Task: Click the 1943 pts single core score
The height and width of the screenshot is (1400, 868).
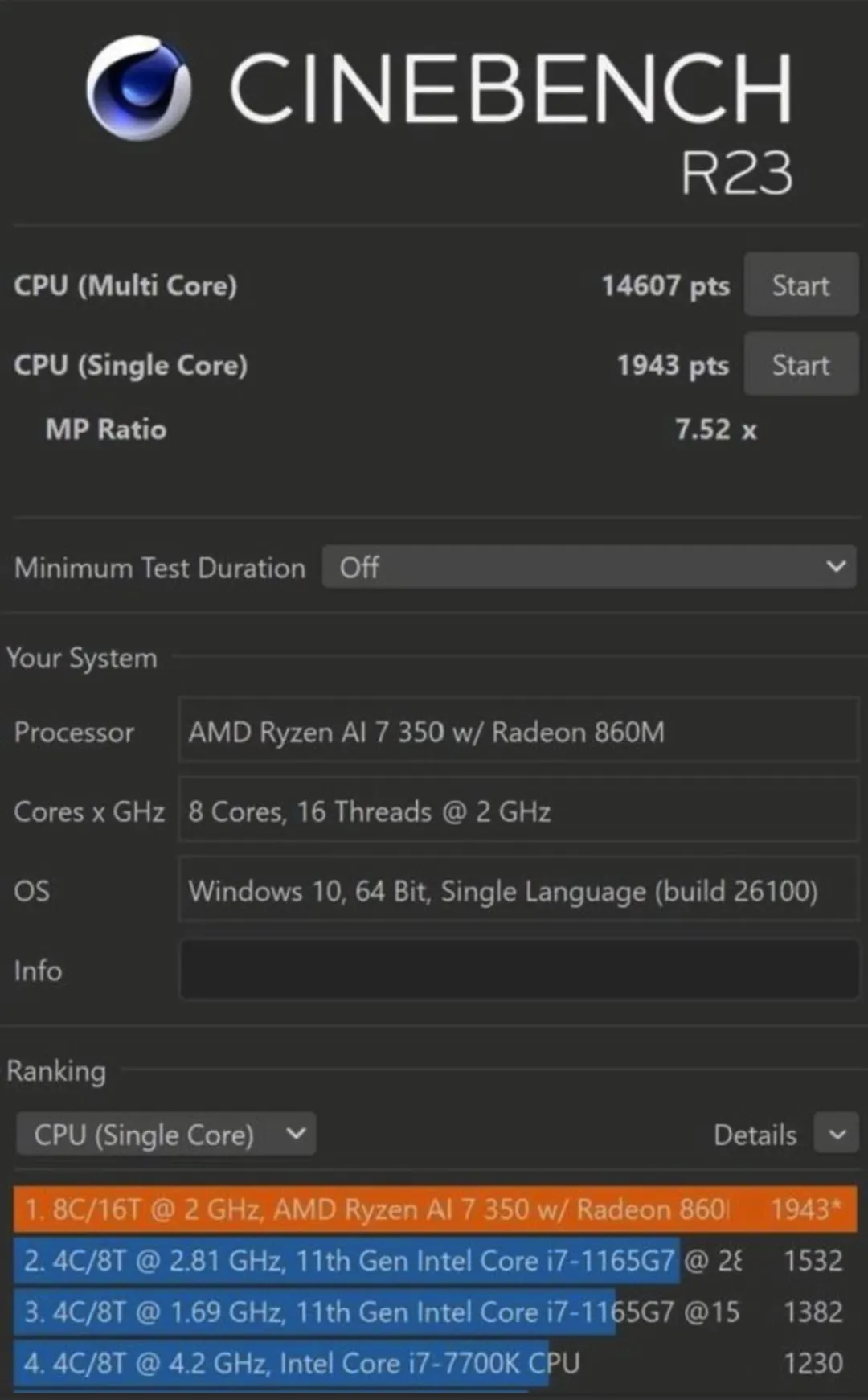Action: tap(673, 365)
